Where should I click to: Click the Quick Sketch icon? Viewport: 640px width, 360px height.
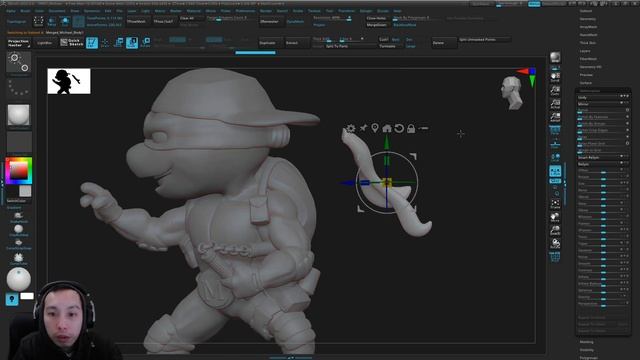[x=72, y=42]
